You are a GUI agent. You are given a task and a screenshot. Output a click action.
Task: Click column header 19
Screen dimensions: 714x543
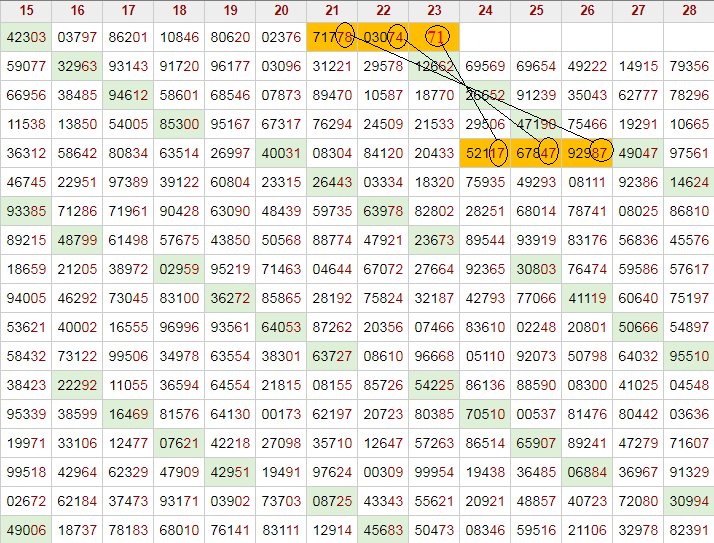point(230,10)
